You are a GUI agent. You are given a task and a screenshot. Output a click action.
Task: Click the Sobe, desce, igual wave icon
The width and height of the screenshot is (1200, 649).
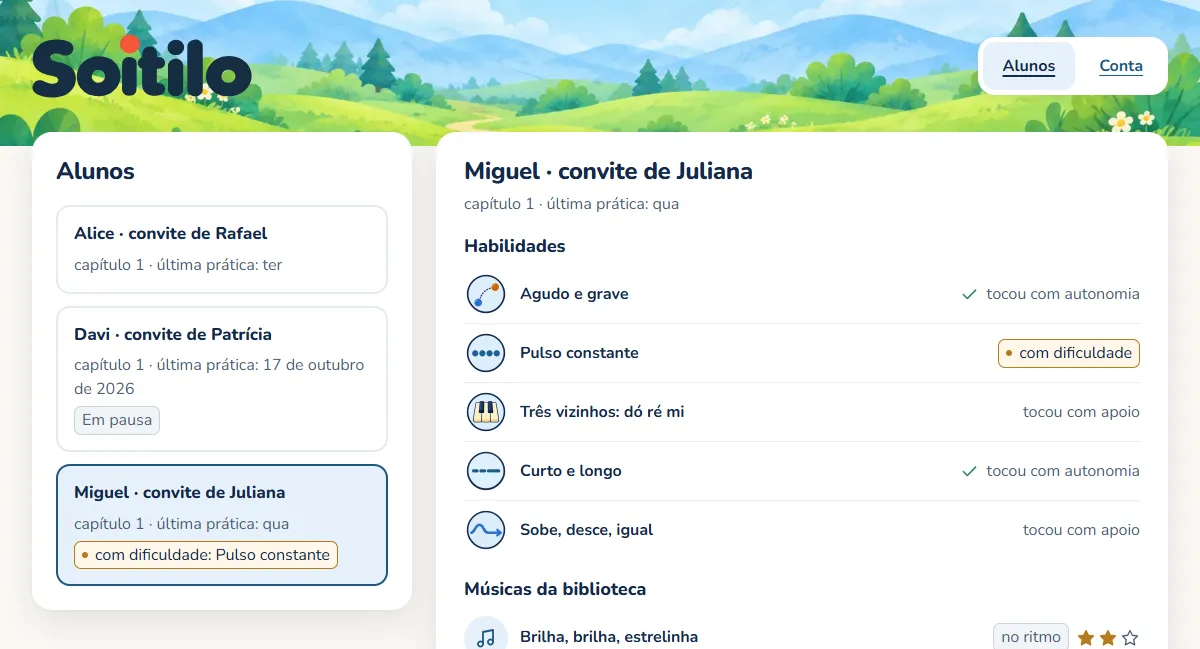coord(486,530)
